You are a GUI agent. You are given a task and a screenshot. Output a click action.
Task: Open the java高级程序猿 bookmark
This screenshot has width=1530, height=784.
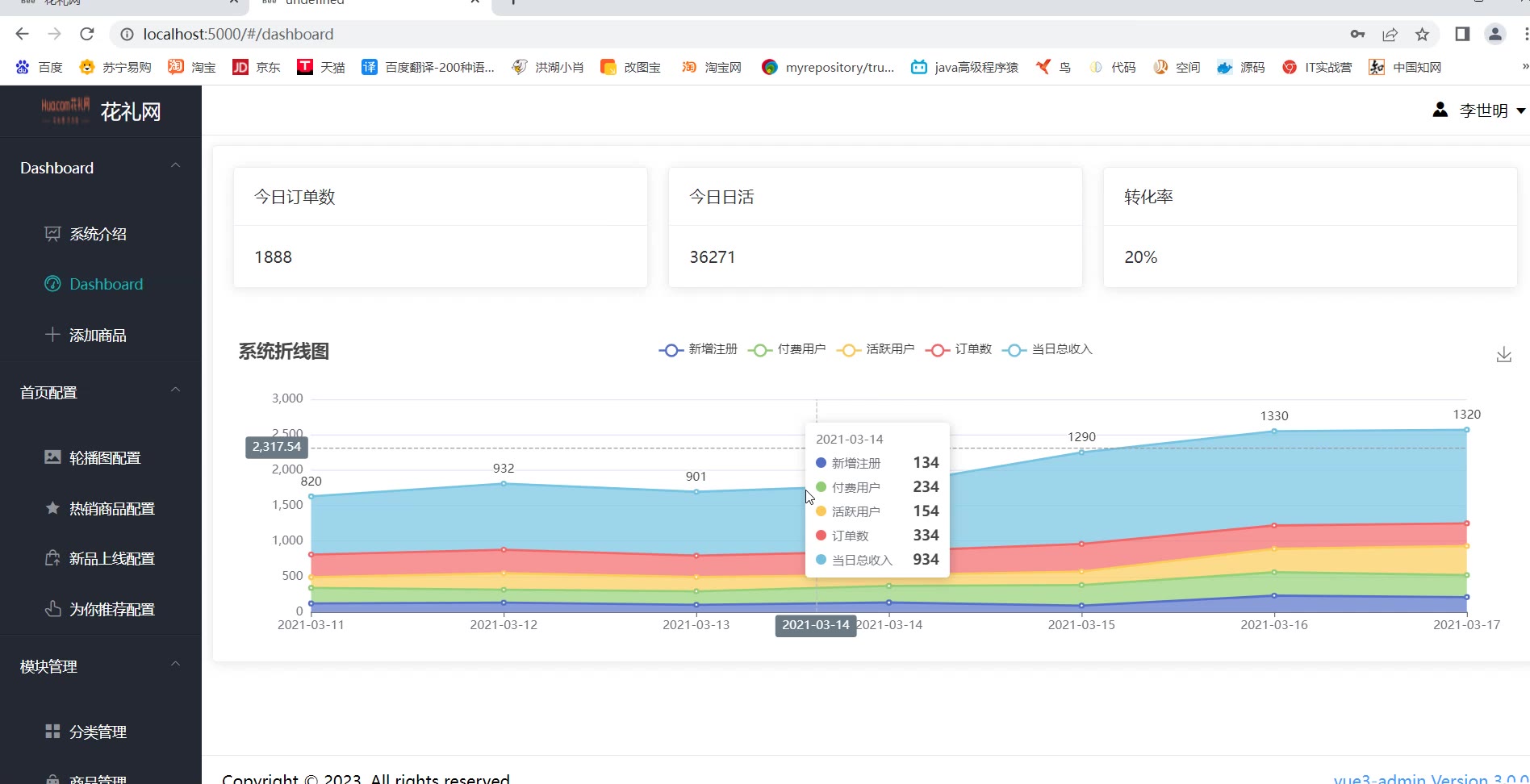click(x=964, y=67)
